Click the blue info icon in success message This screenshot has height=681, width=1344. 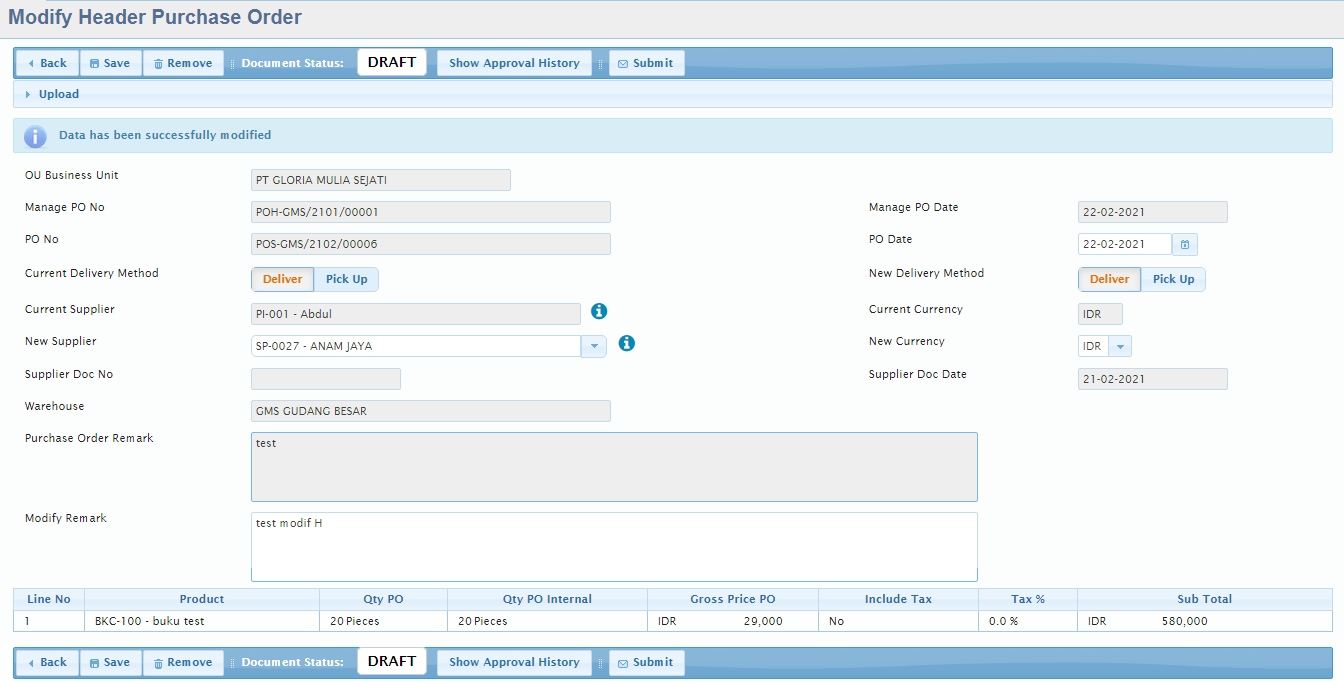[35, 137]
